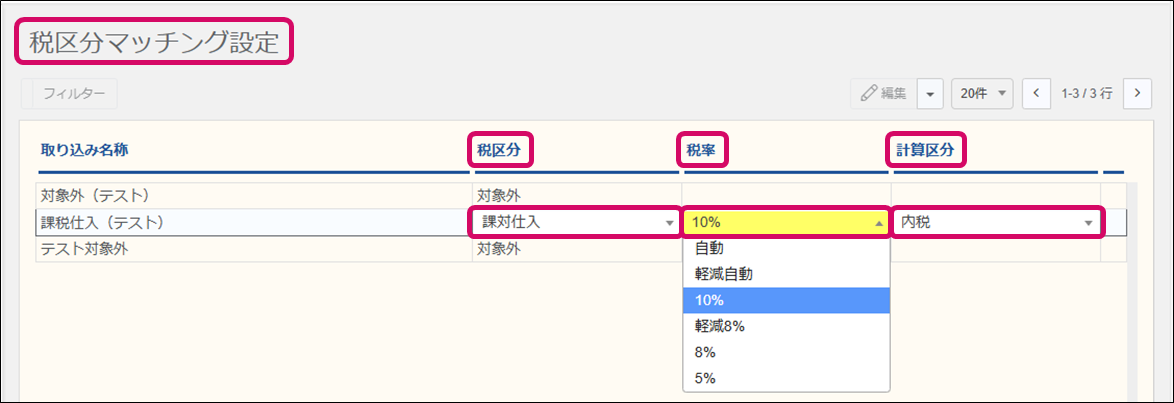Screen dimensions: 1174x403
Task: Click the pencil 編集 edit button
Action: [882, 94]
